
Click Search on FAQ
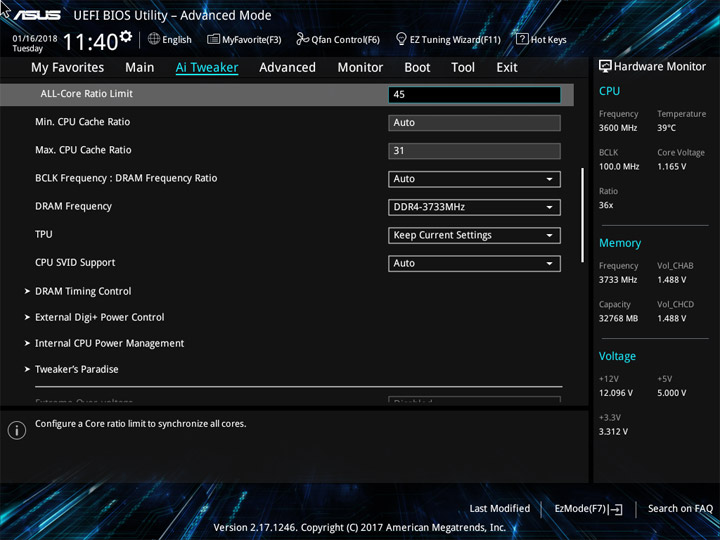click(680, 509)
